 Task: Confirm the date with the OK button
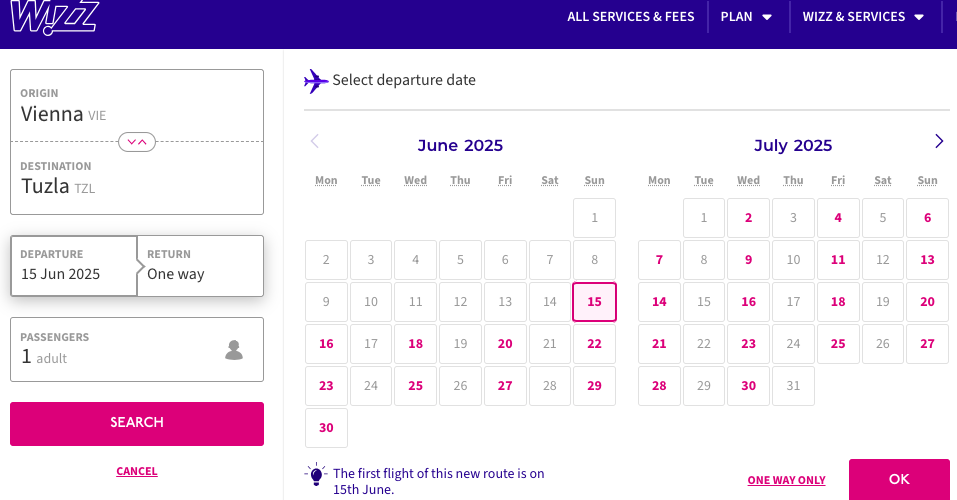coord(899,480)
